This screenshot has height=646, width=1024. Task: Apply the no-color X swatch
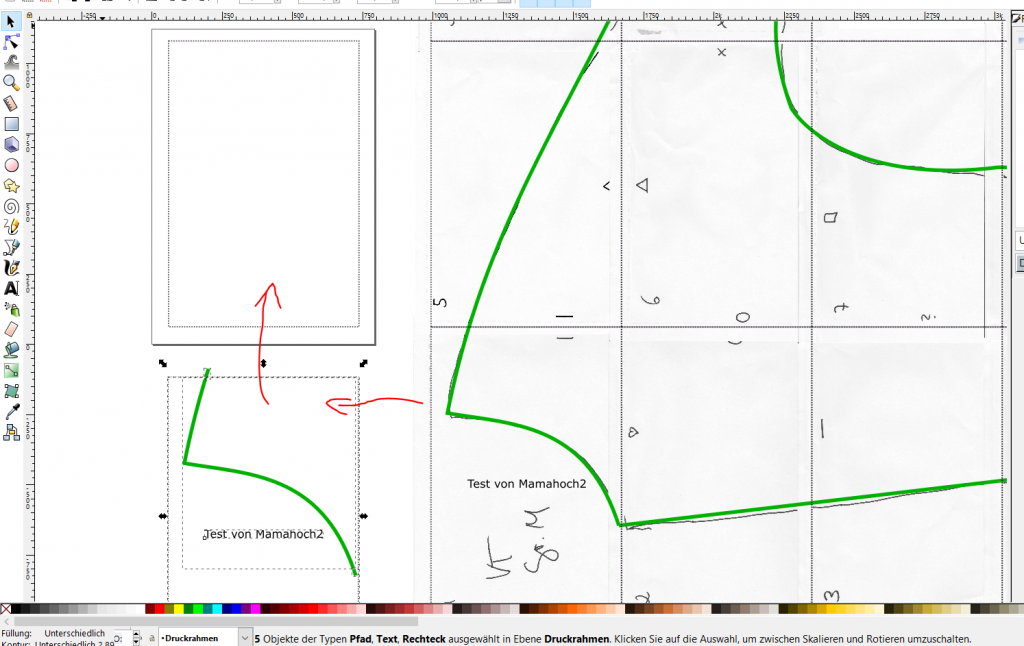[x=6, y=609]
